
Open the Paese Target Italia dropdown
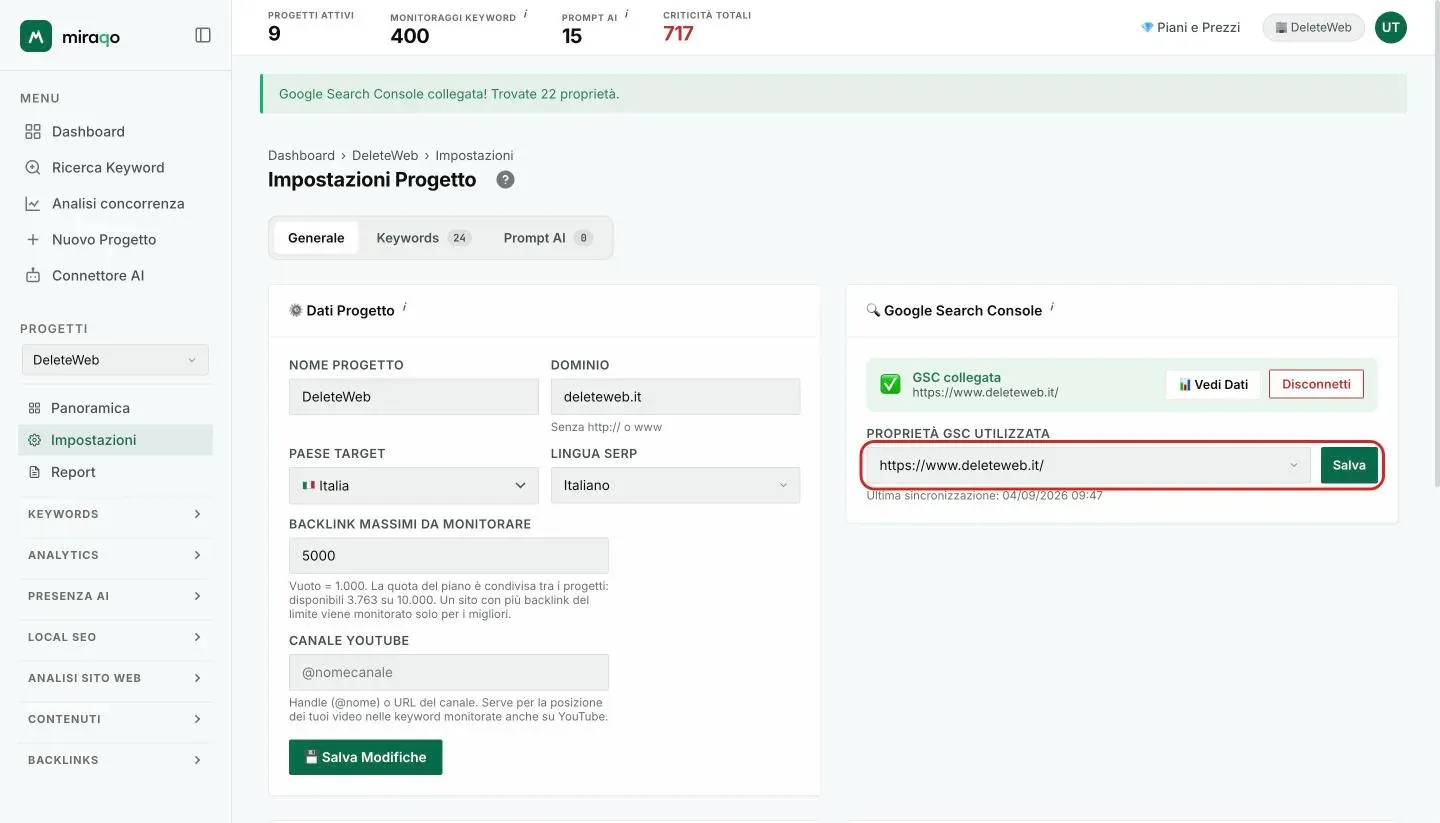414,485
